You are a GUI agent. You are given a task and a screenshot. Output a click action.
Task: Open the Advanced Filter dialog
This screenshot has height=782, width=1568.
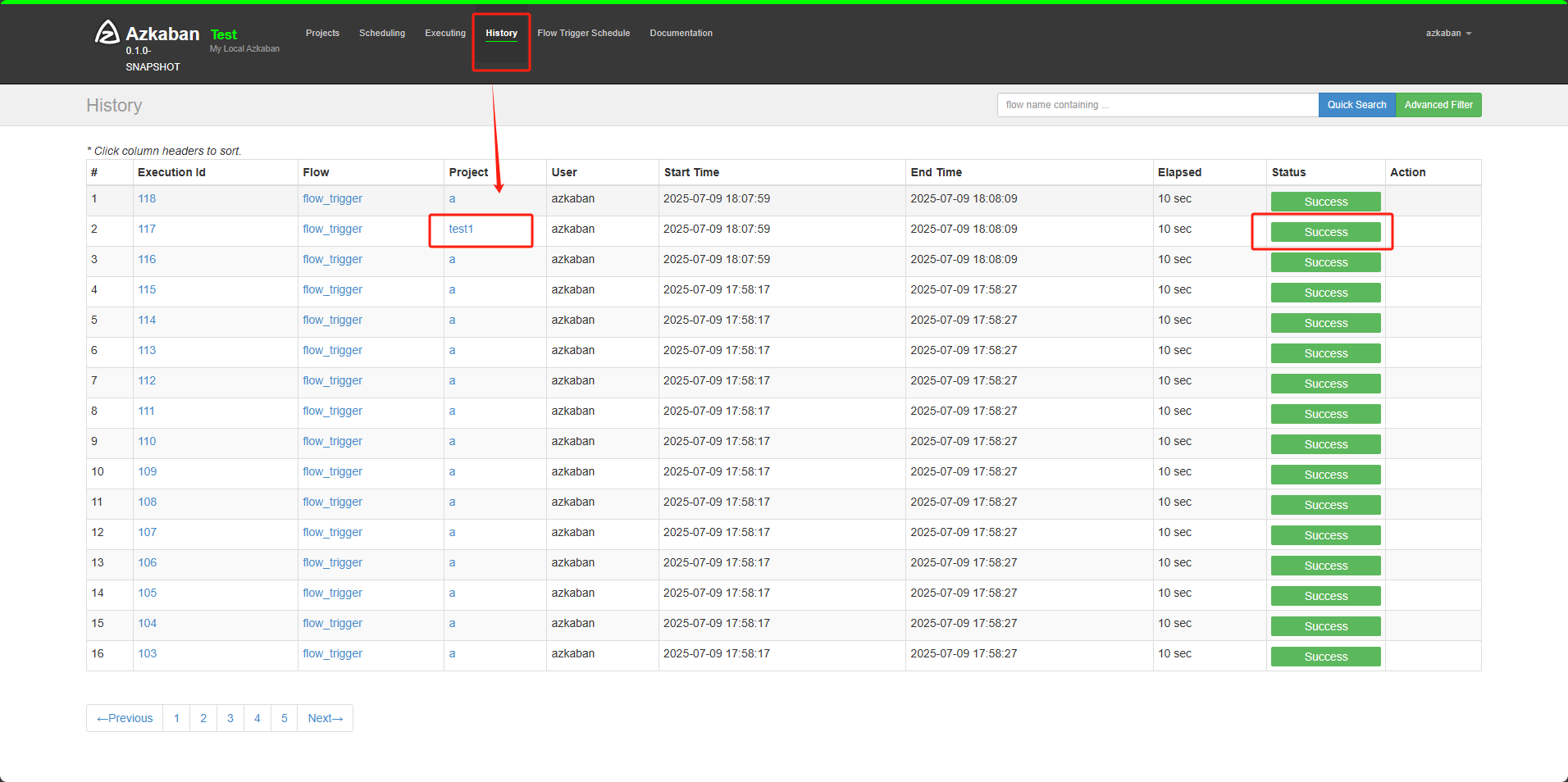click(1438, 105)
